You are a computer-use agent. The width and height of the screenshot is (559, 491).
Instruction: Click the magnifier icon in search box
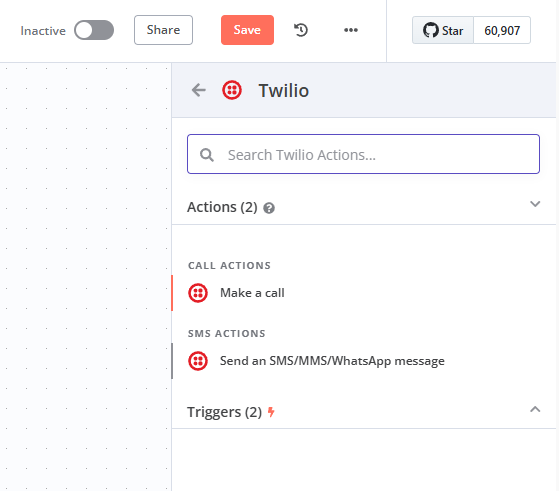[x=207, y=155]
